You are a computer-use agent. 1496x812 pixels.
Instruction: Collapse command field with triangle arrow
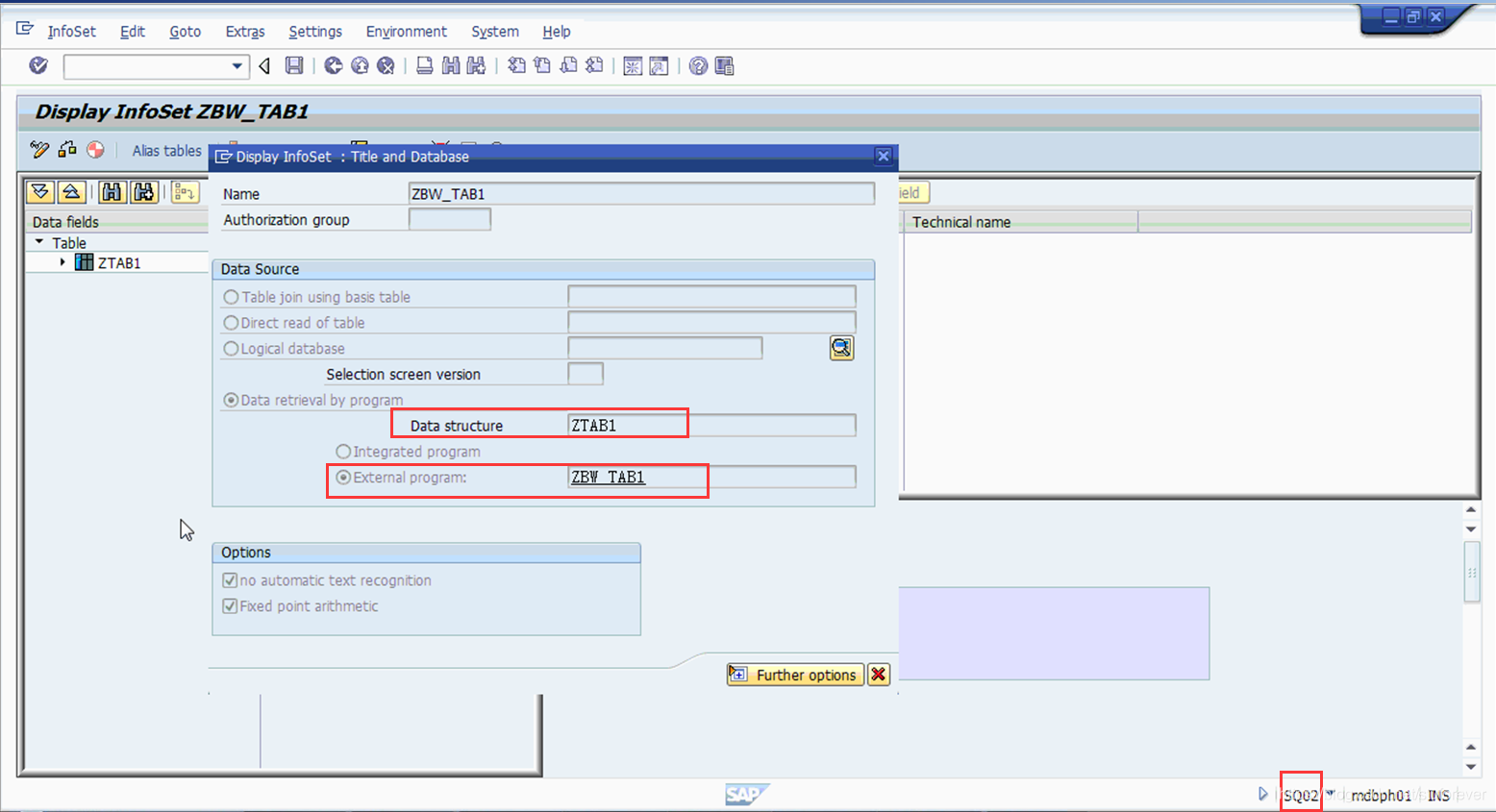[264, 66]
